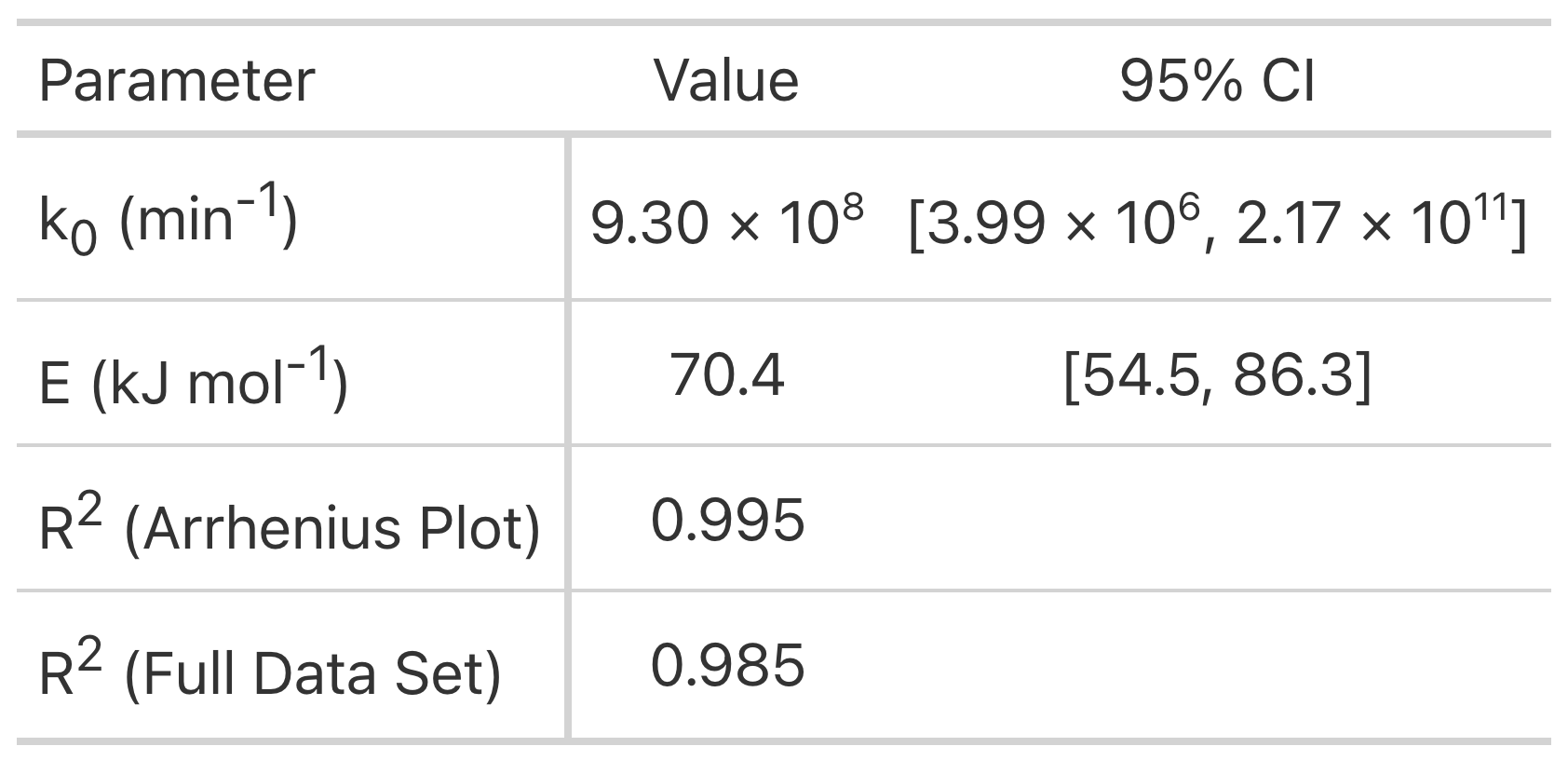Viewport: 1568px width, 760px height.
Task: Click the k0 confidence interval cell
Action: [x=1218, y=221]
